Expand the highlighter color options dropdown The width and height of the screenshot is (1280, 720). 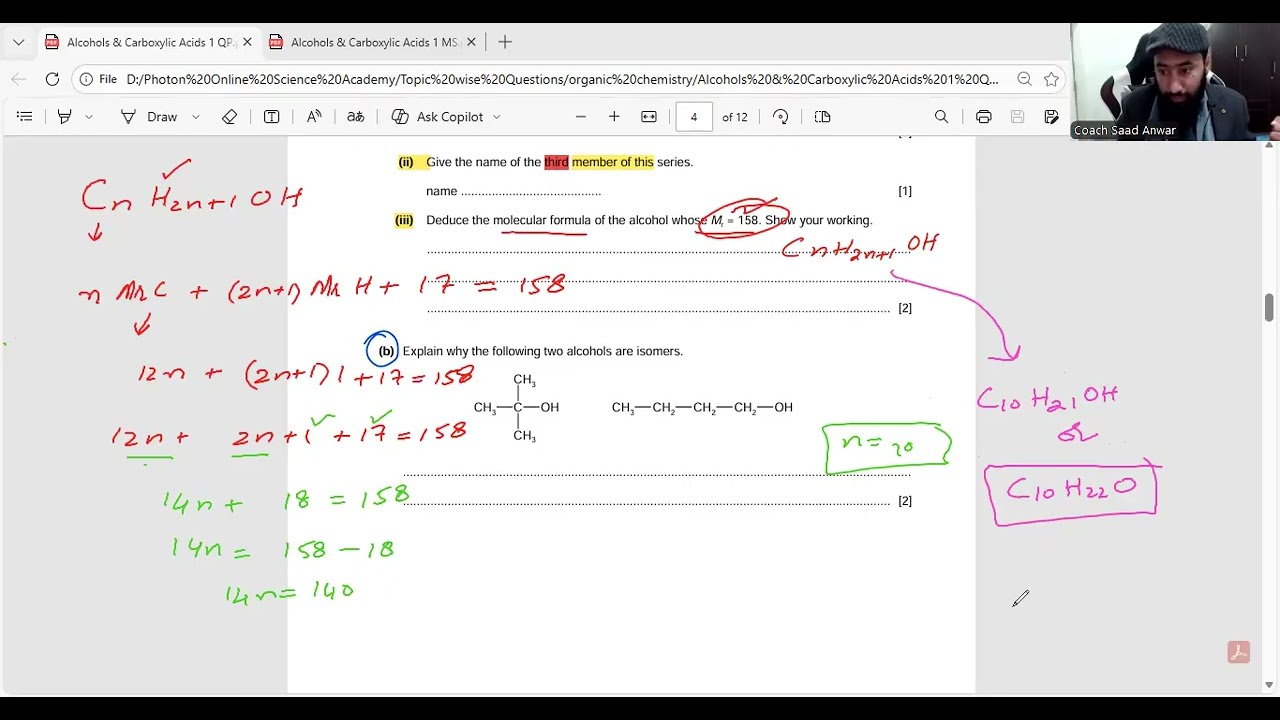[89, 117]
